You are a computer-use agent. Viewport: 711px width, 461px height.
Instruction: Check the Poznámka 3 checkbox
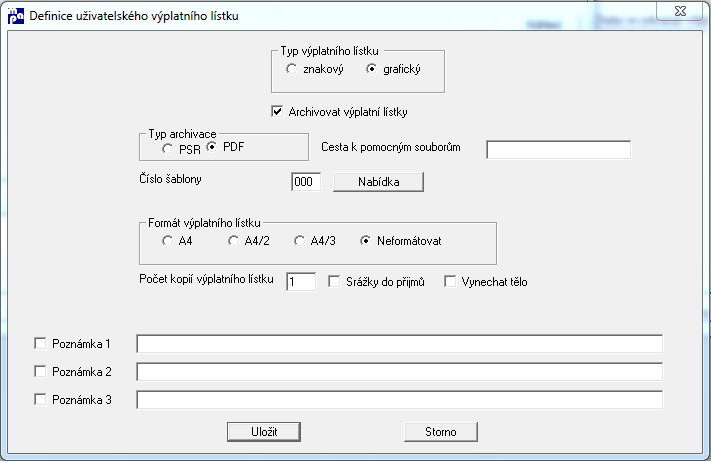click(40, 399)
